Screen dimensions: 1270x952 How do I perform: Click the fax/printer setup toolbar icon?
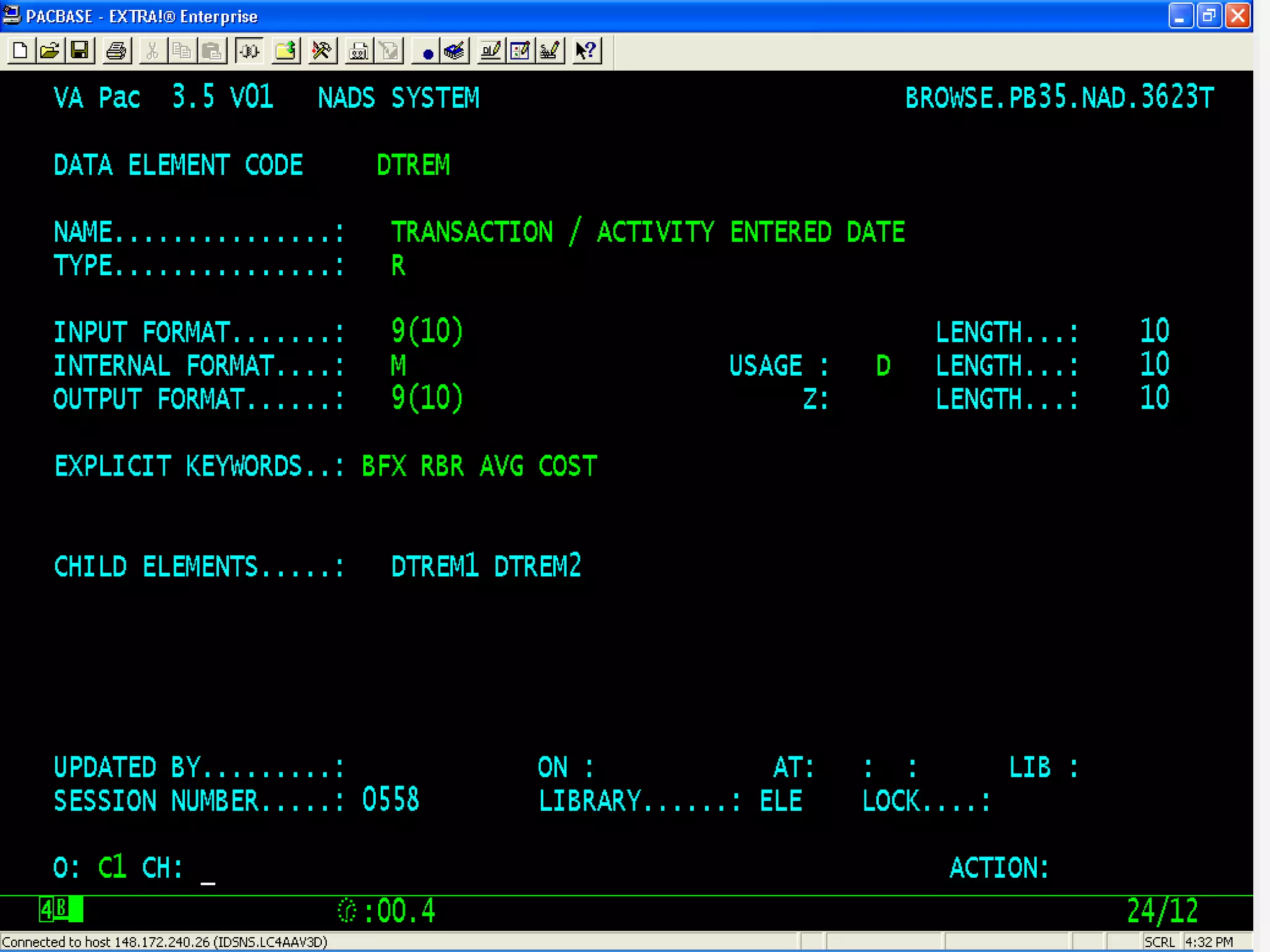coord(358,51)
